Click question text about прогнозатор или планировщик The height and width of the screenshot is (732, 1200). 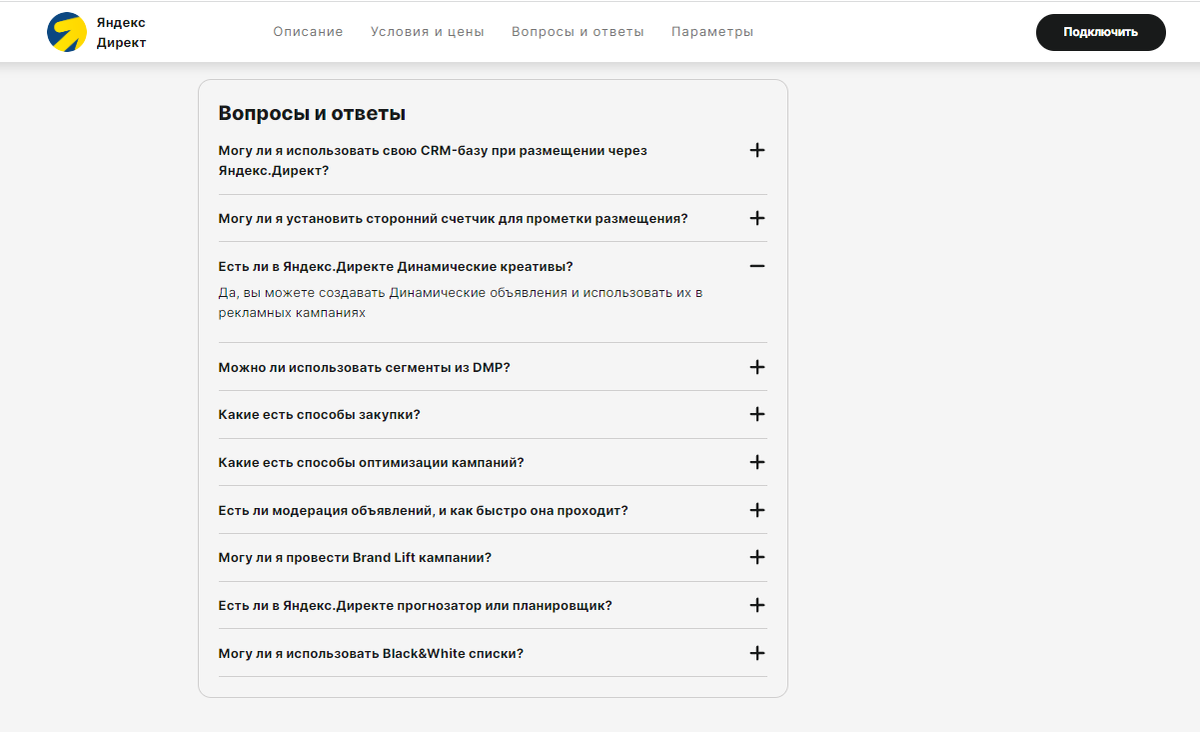coord(415,605)
